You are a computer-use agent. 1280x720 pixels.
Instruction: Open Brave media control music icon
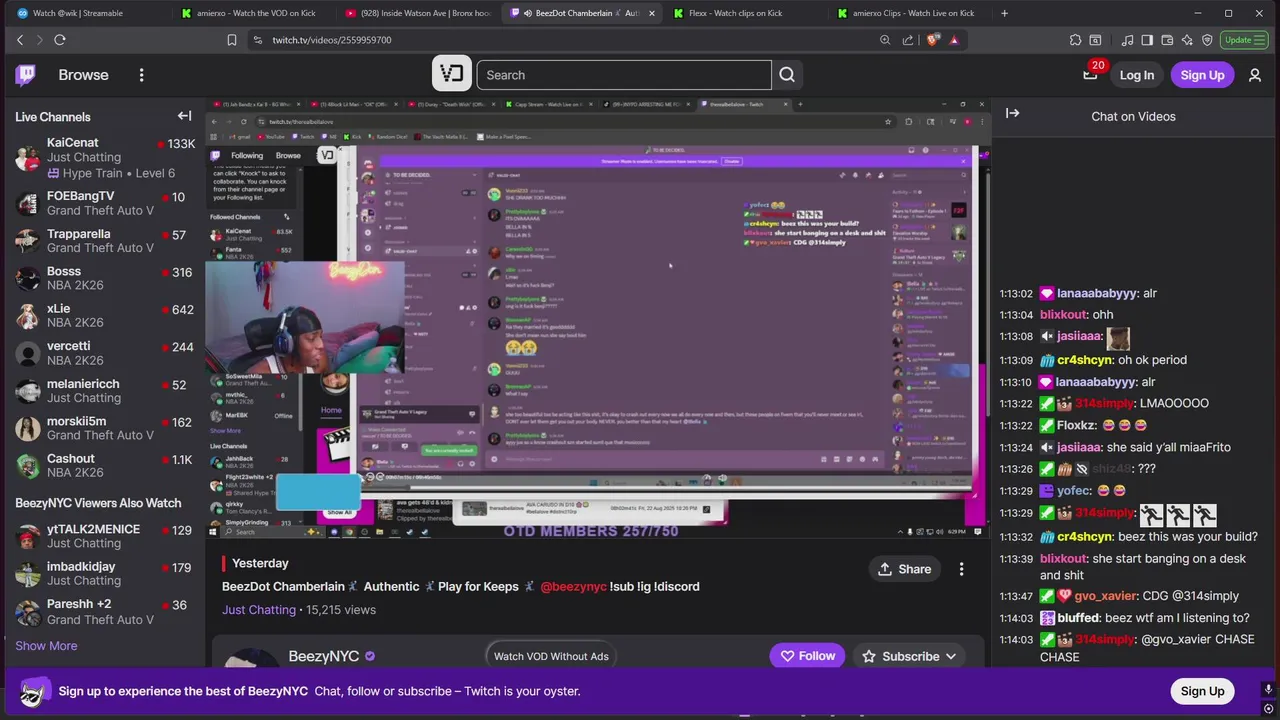(x=1128, y=40)
